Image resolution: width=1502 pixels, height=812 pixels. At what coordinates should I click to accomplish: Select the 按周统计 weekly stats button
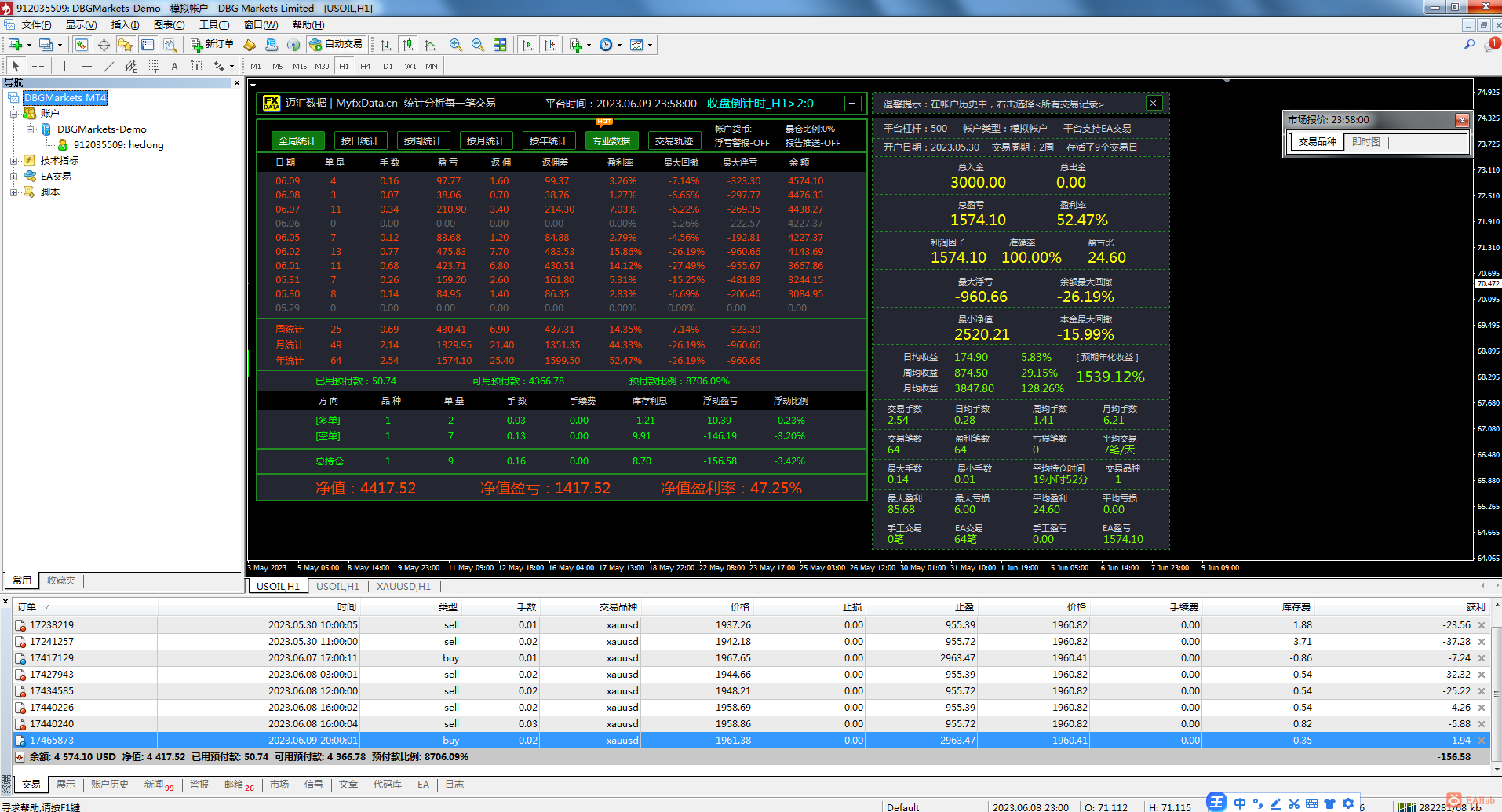click(423, 141)
